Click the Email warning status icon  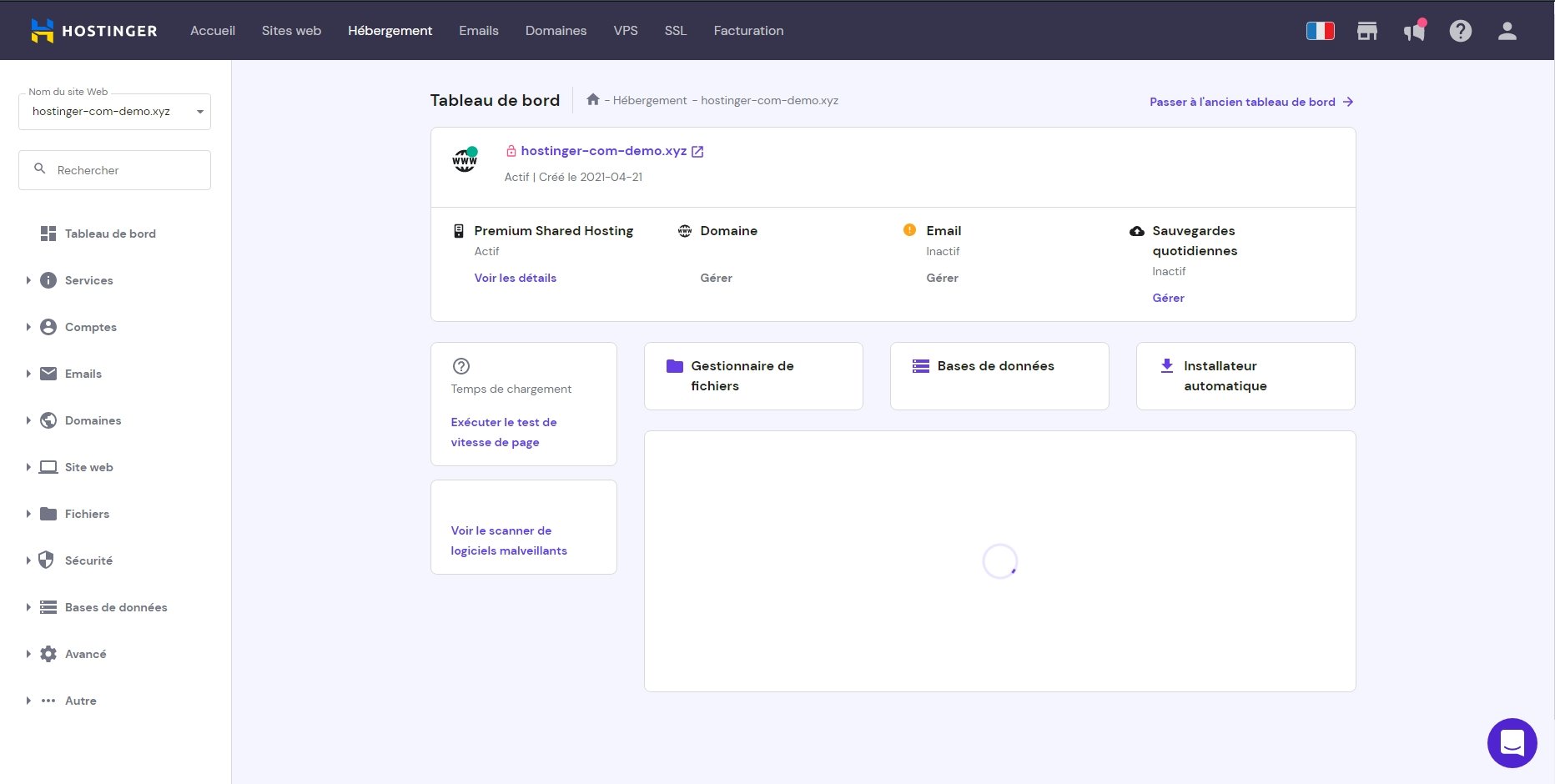[x=909, y=230]
